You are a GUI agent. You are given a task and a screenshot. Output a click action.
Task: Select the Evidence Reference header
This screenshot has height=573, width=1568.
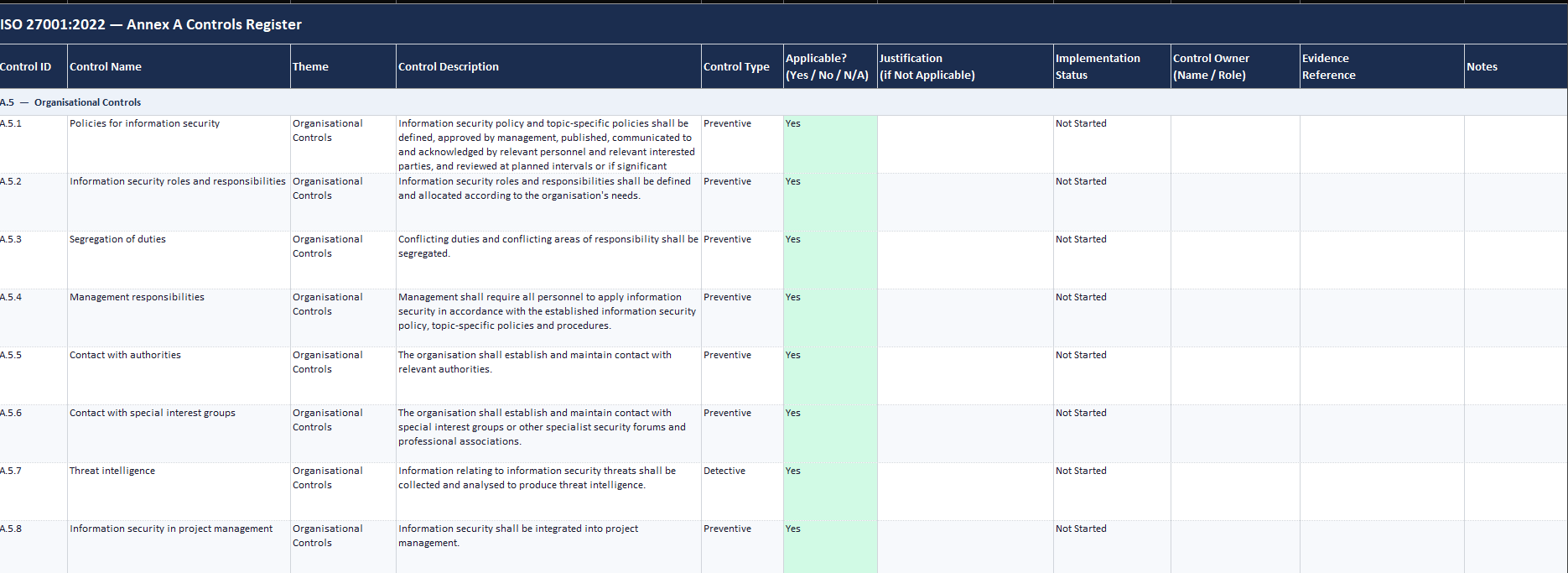1382,66
